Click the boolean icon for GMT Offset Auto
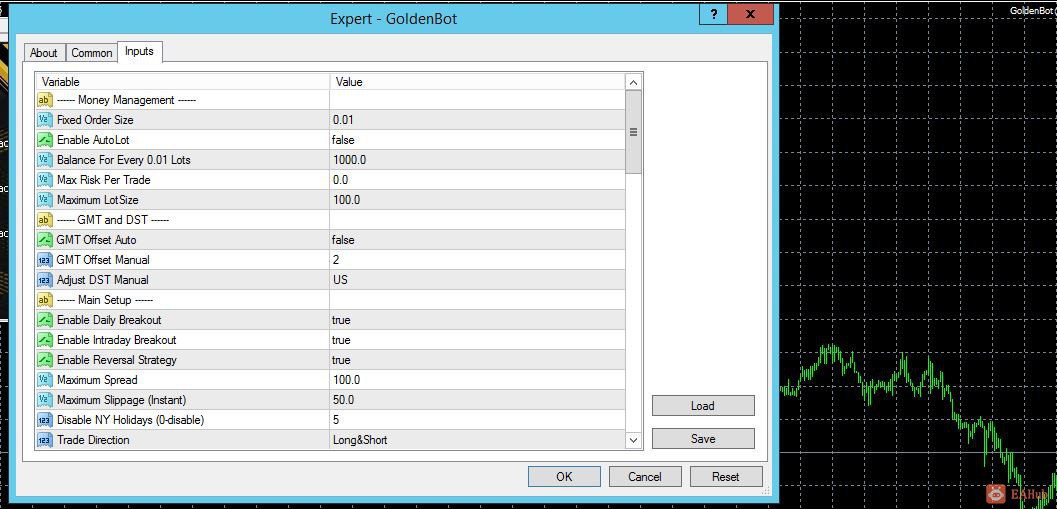1057x509 pixels. click(x=44, y=240)
